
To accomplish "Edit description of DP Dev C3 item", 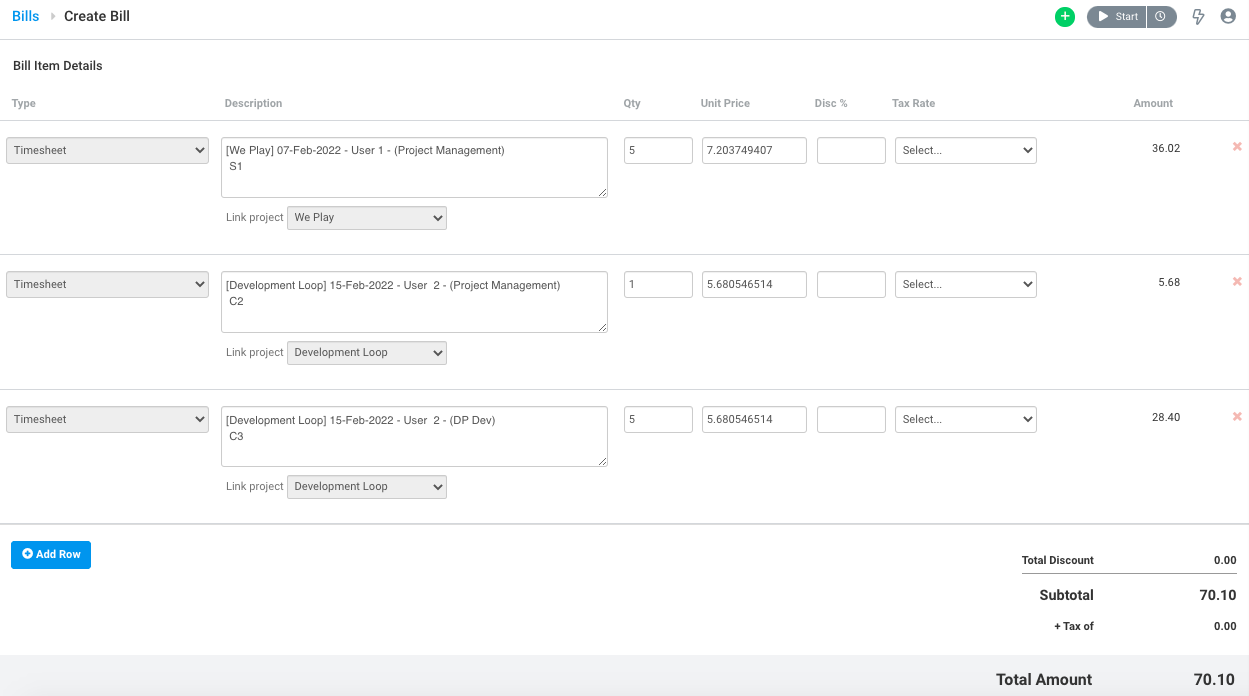I will click(414, 436).
